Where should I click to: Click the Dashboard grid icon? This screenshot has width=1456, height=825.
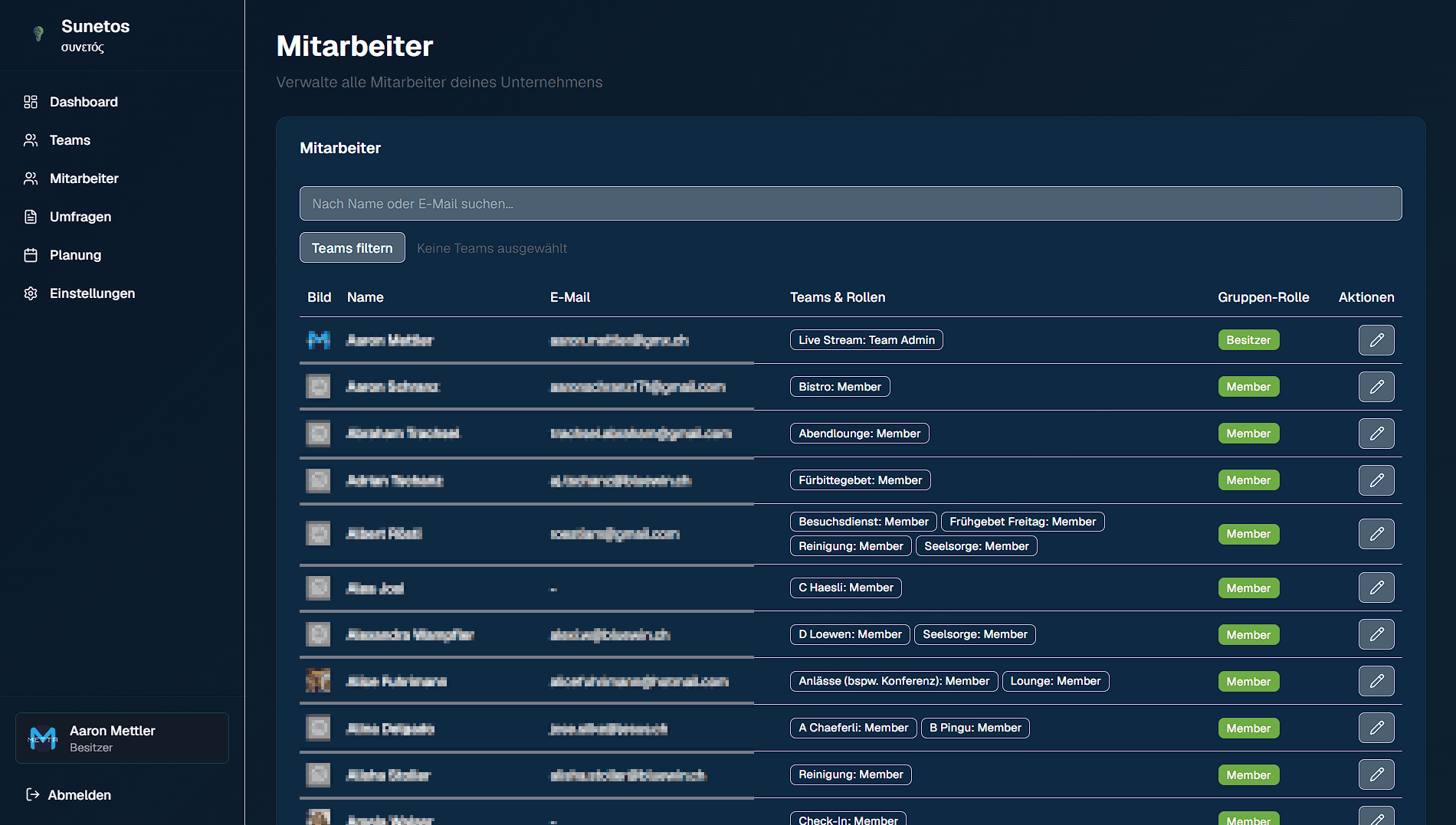pyautogui.click(x=31, y=102)
